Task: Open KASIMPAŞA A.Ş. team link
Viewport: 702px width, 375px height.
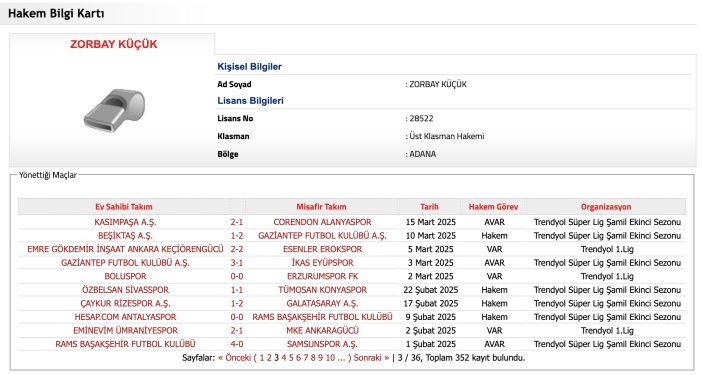Action: [125, 222]
